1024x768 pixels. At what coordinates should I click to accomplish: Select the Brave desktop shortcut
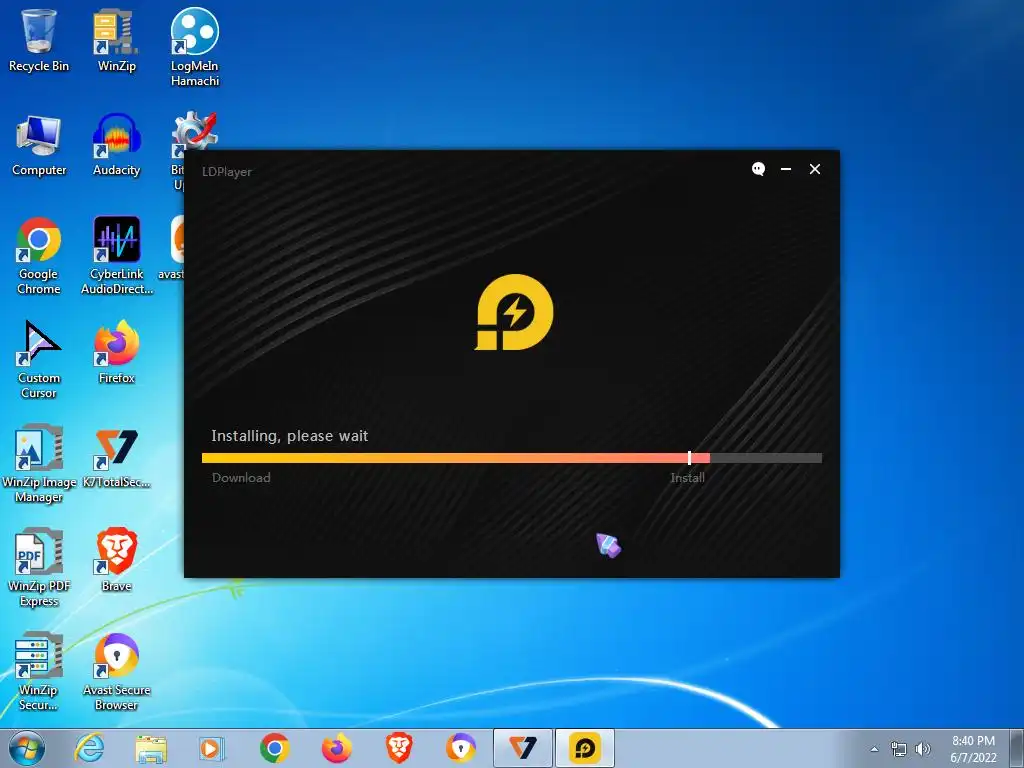tap(116, 560)
